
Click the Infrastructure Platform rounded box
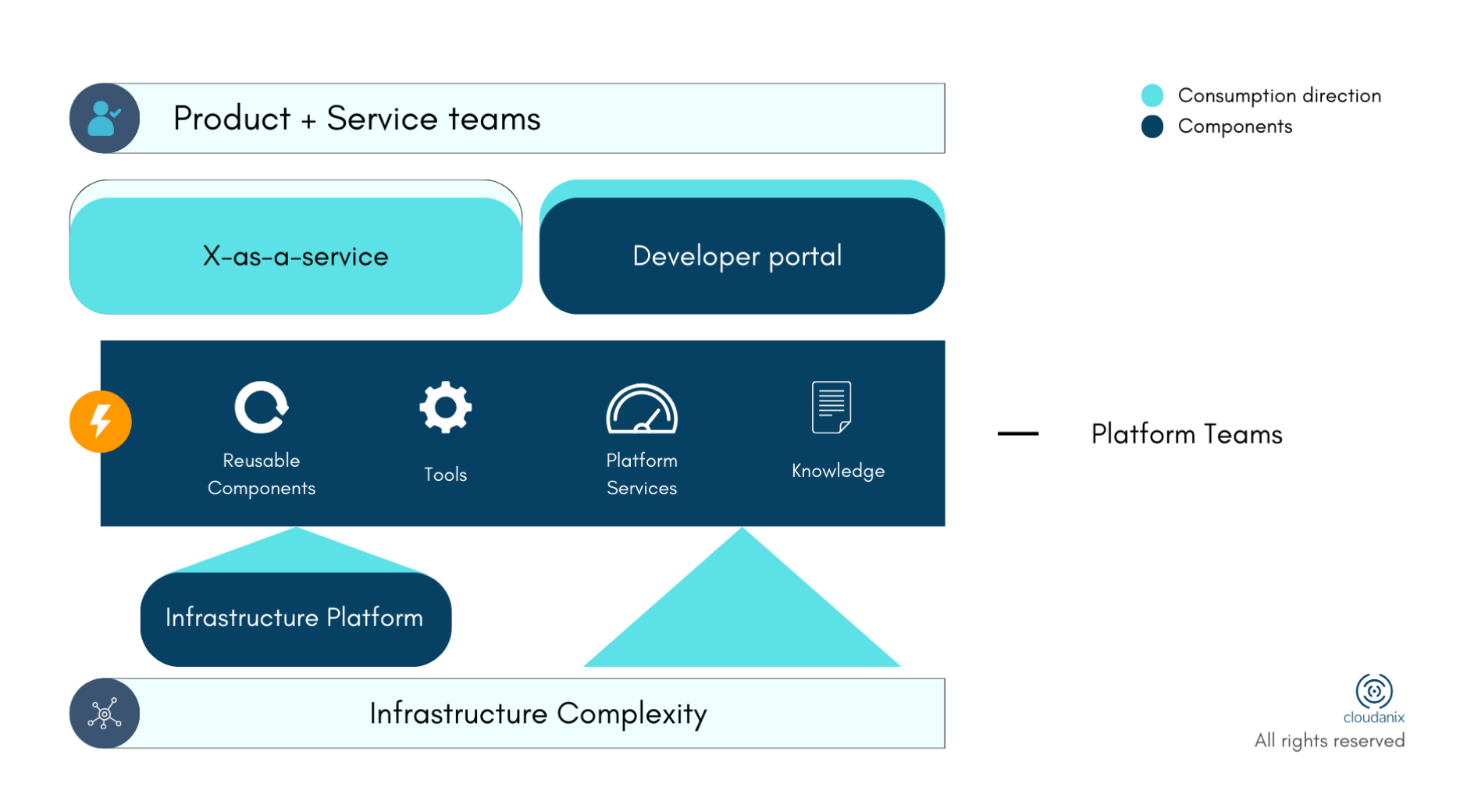(x=295, y=618)
